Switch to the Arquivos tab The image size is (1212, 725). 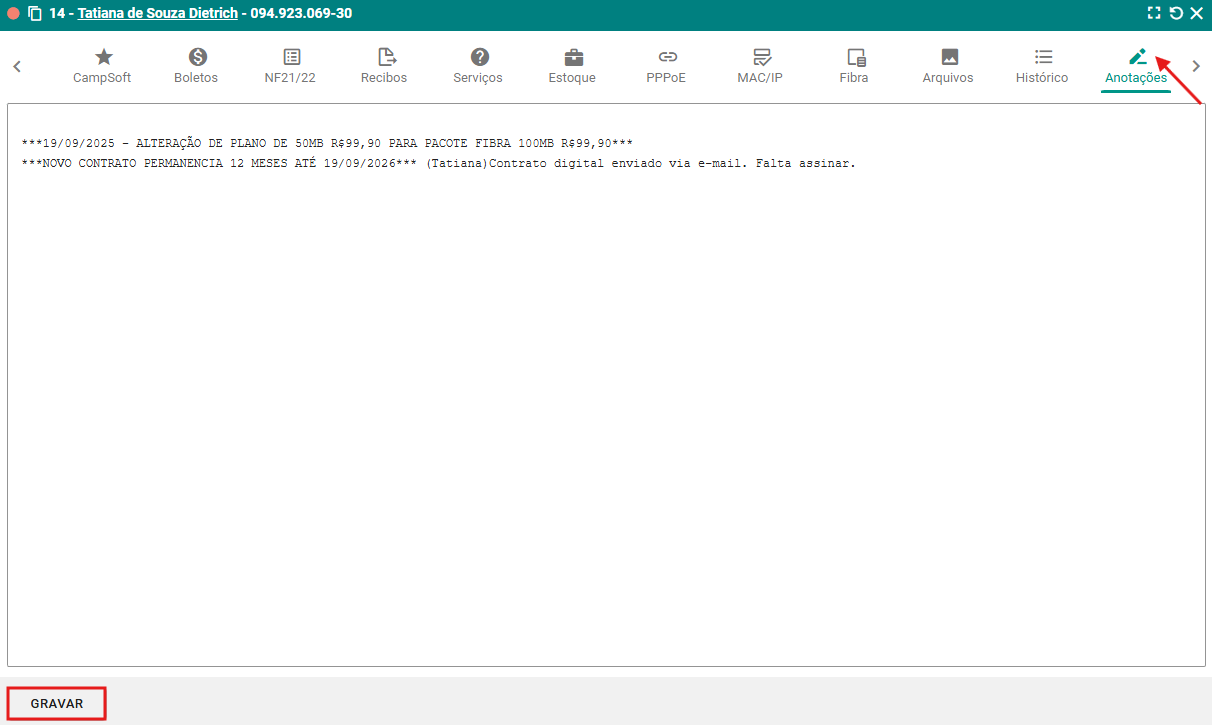tap(948, 66)
